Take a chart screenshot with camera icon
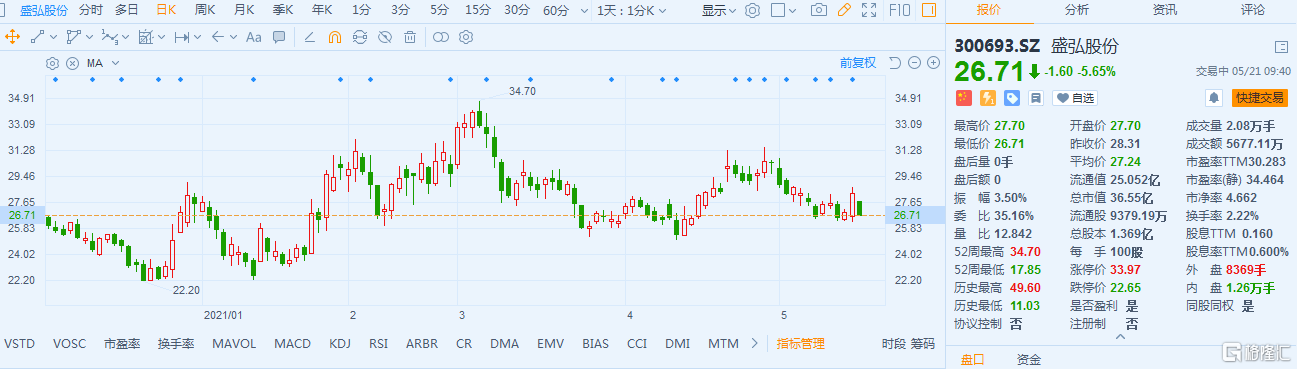 coord(819,10)
